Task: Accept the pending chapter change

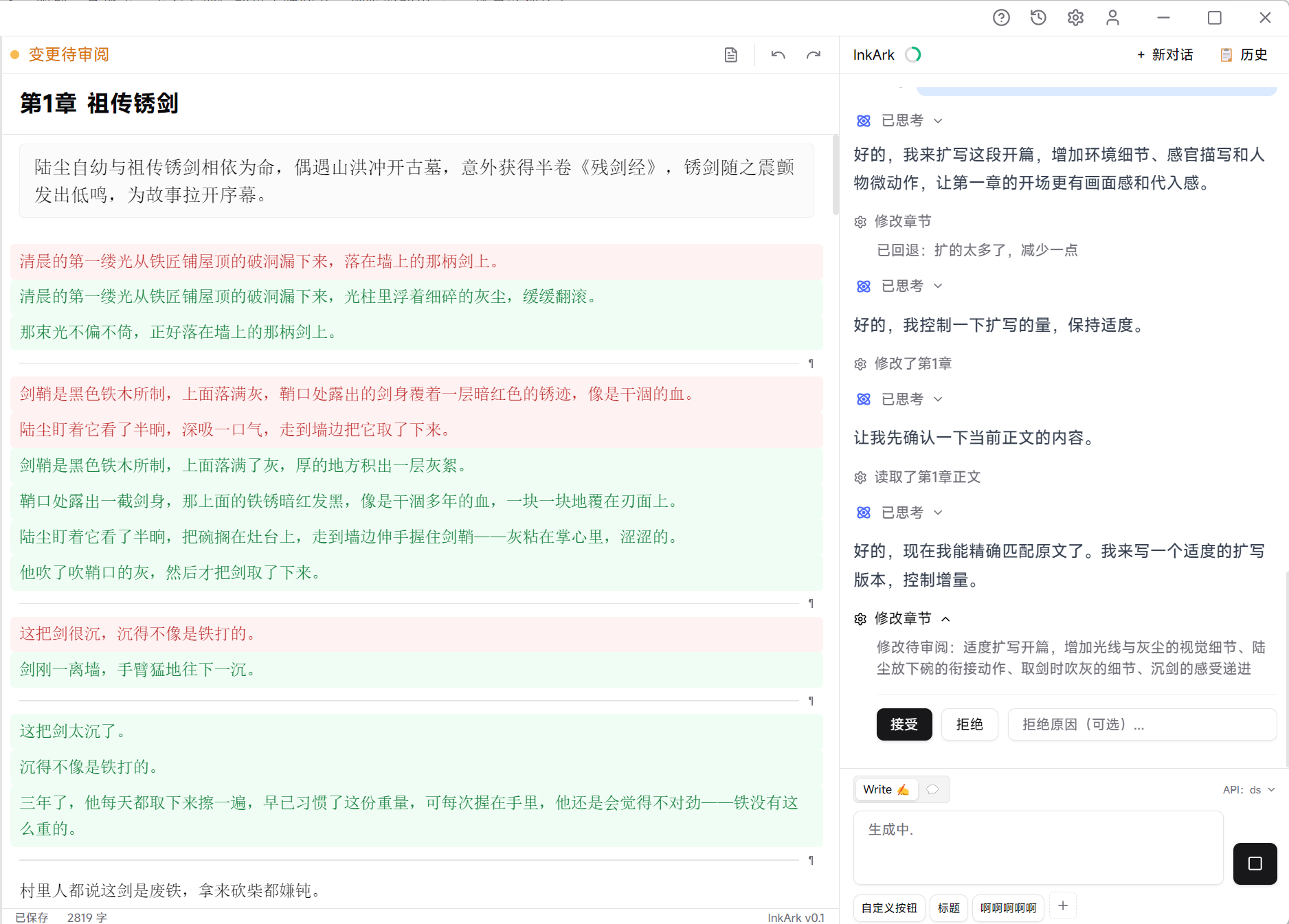Action: (904, 724)
